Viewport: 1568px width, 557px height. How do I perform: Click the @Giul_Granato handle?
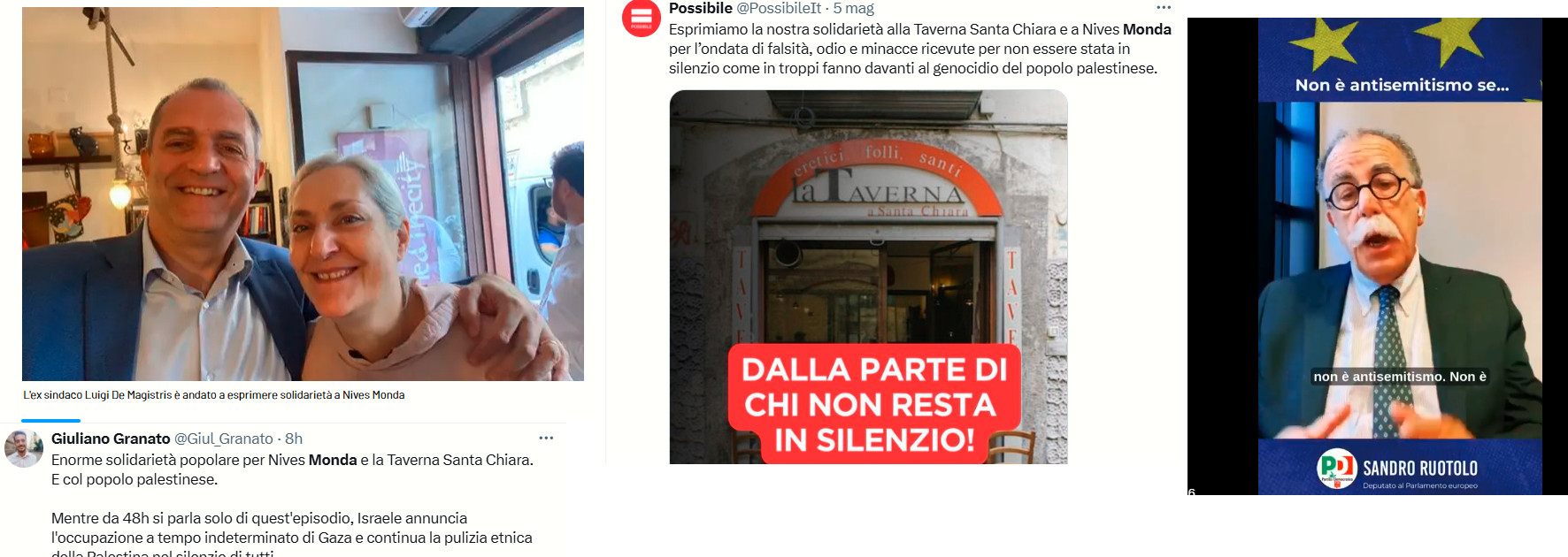(223, 439)
